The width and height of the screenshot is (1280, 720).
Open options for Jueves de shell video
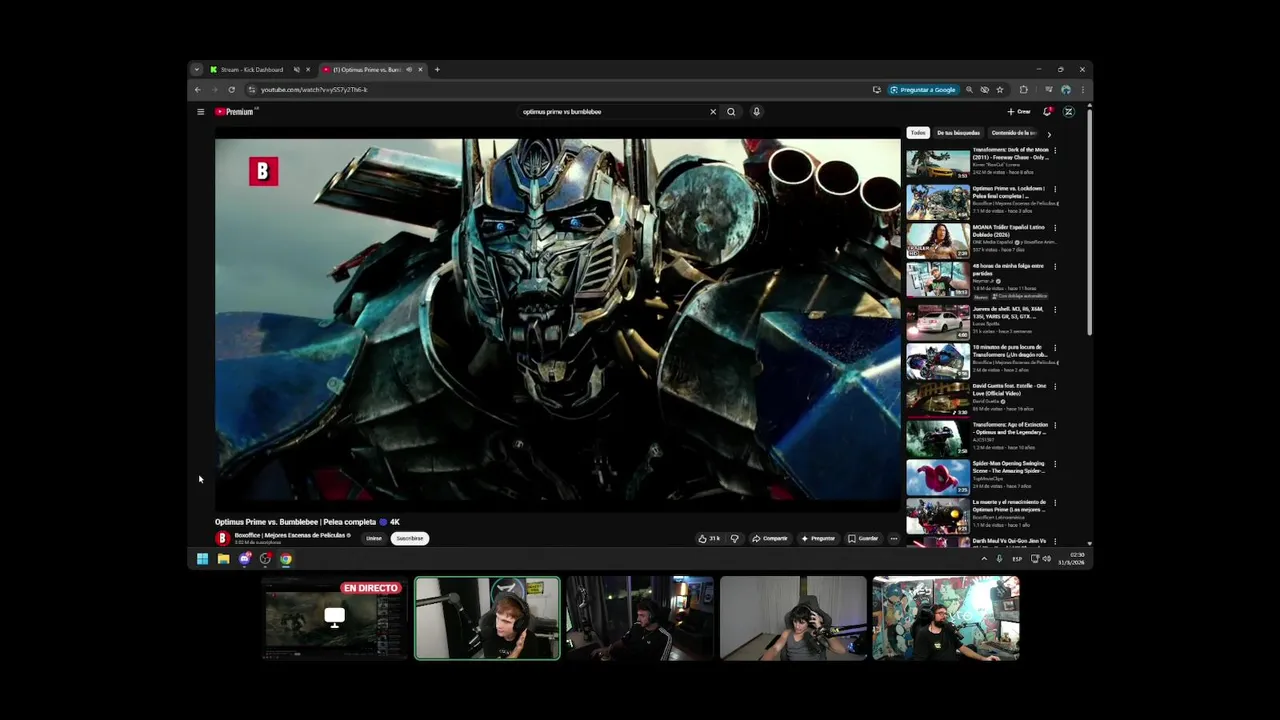[x=1055, y=309]
